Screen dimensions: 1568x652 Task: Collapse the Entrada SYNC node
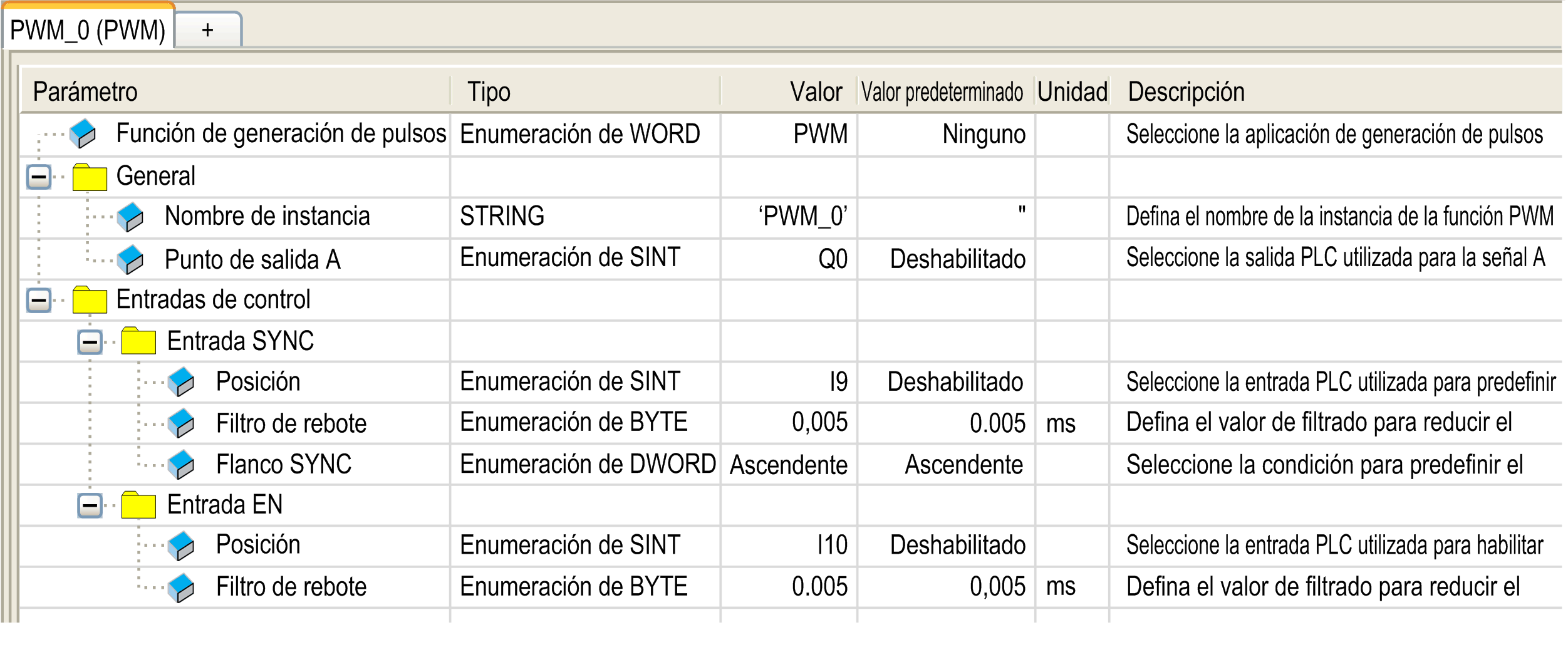coord(90,342)
